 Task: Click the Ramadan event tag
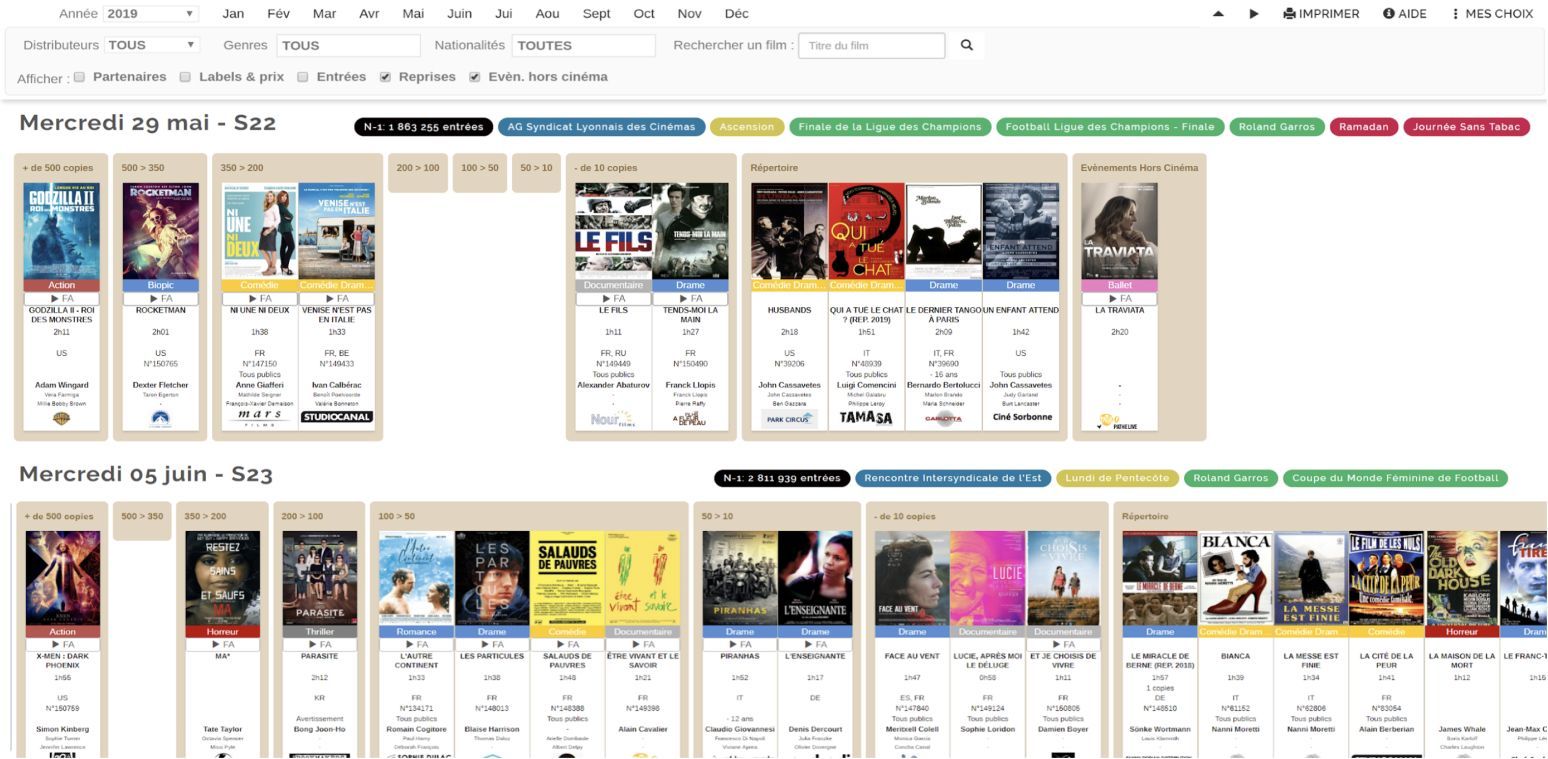point(1364,127)
